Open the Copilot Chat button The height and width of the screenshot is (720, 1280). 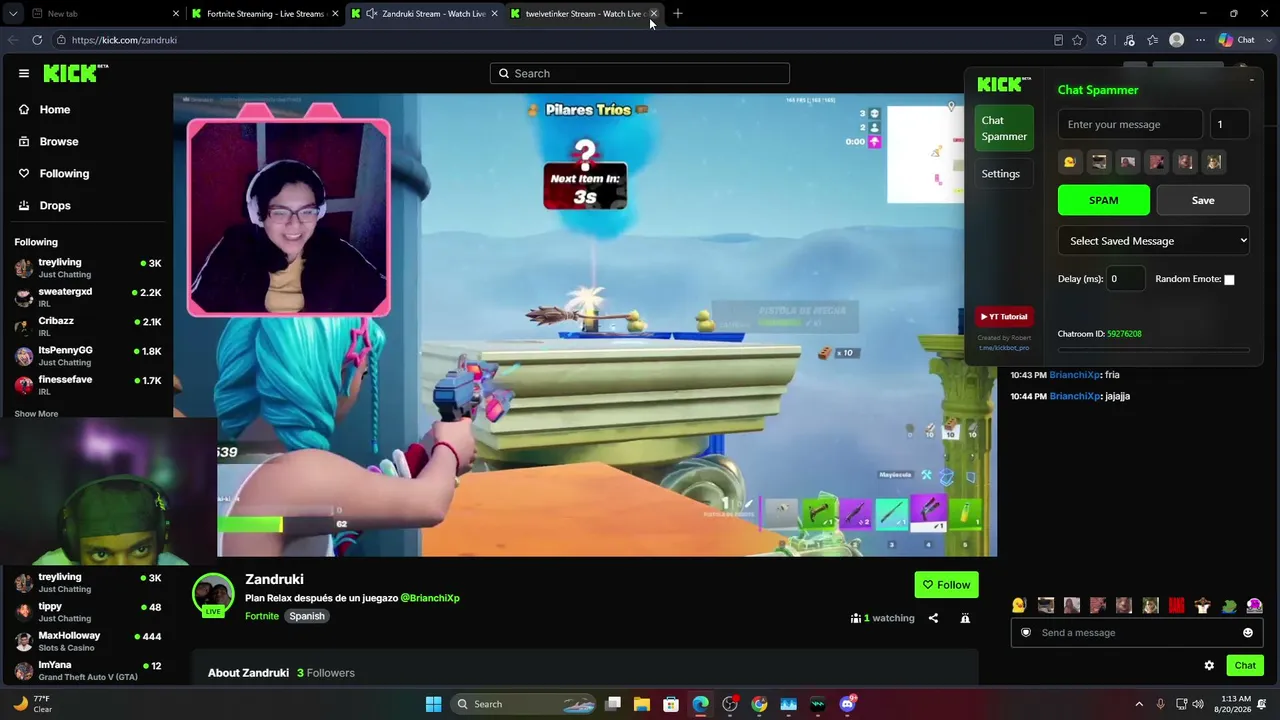coord(1237,40)
